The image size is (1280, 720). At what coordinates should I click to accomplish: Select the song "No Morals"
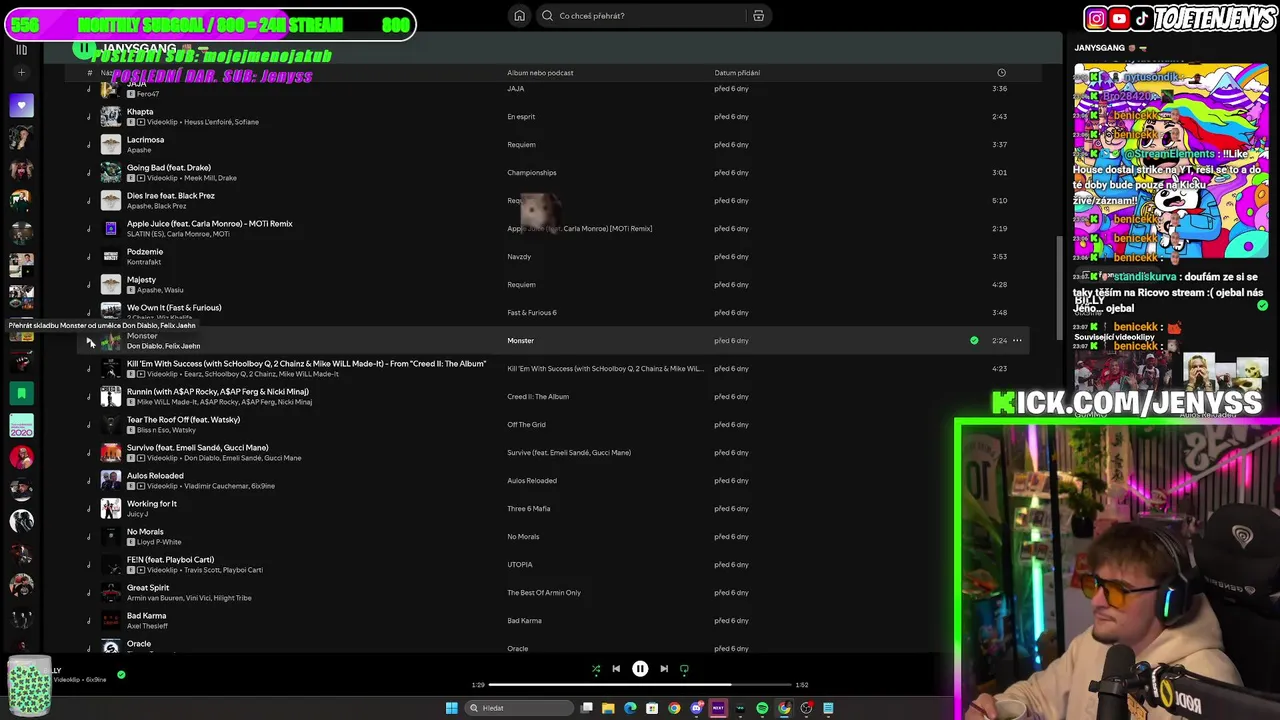[x=145, y=532]
